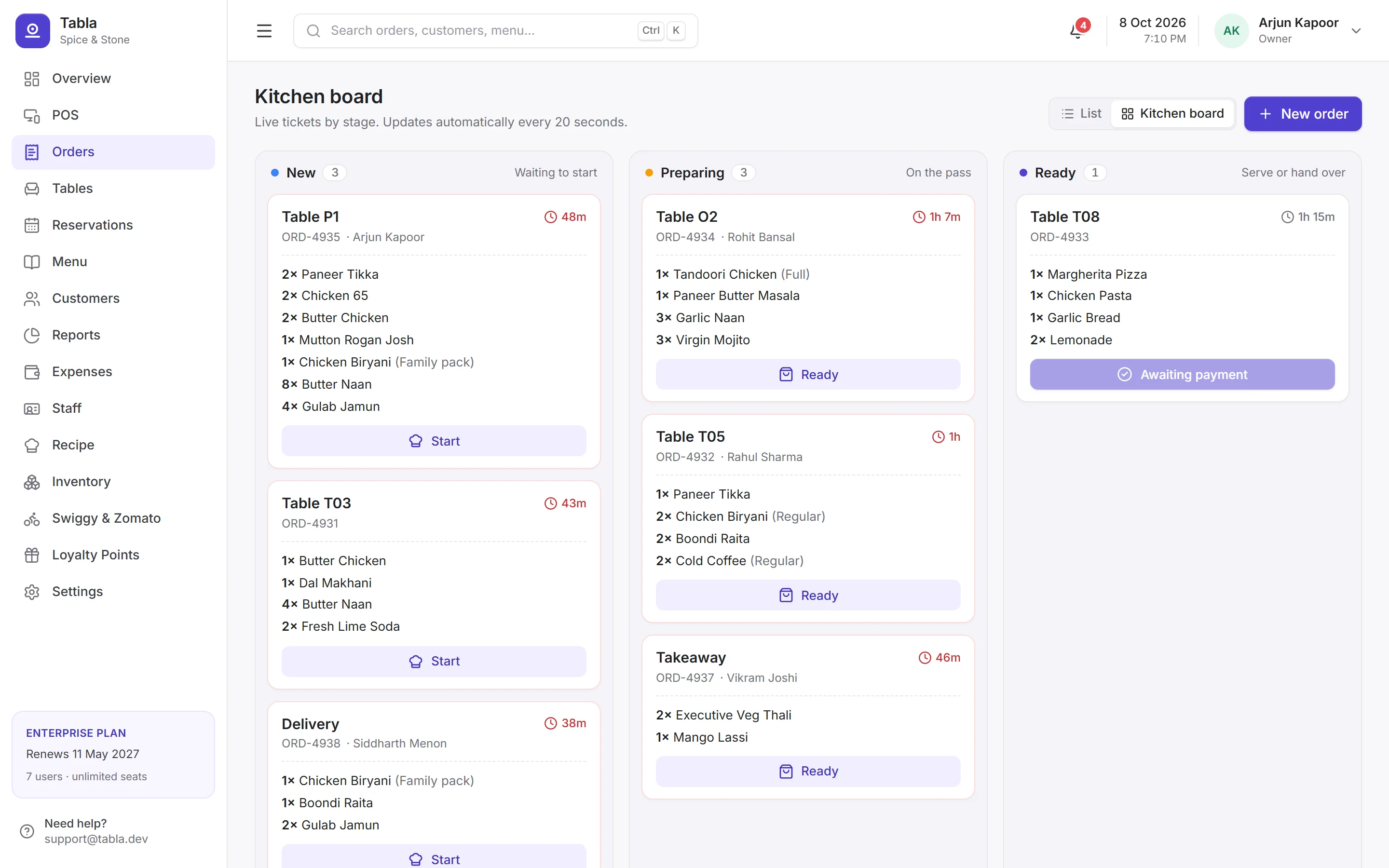The image size is (1389, 868).
Task: Start the Table T03 order
Action: [x=434, y=661]
